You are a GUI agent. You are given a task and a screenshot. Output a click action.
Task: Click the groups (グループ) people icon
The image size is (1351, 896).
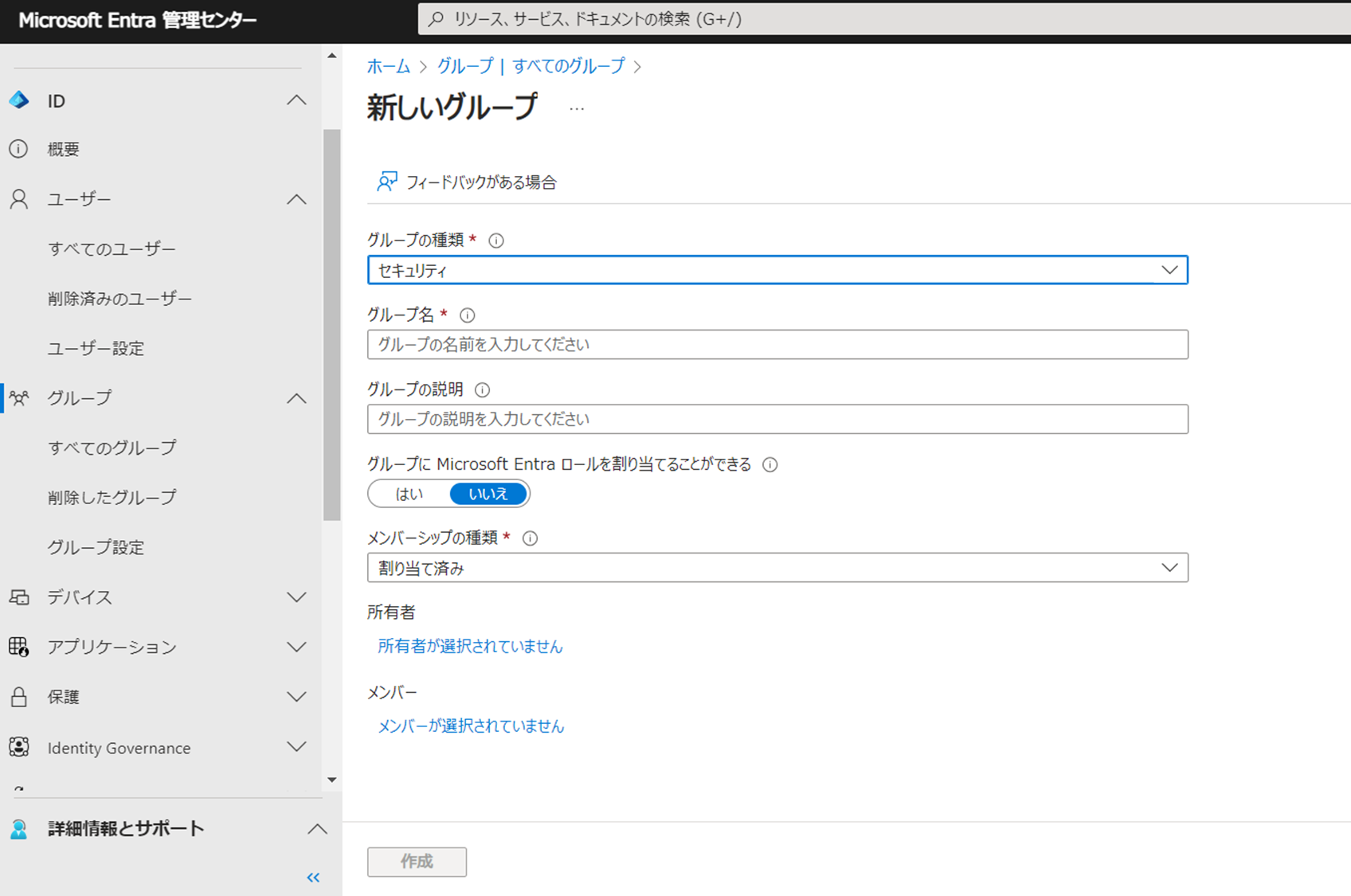19,397
